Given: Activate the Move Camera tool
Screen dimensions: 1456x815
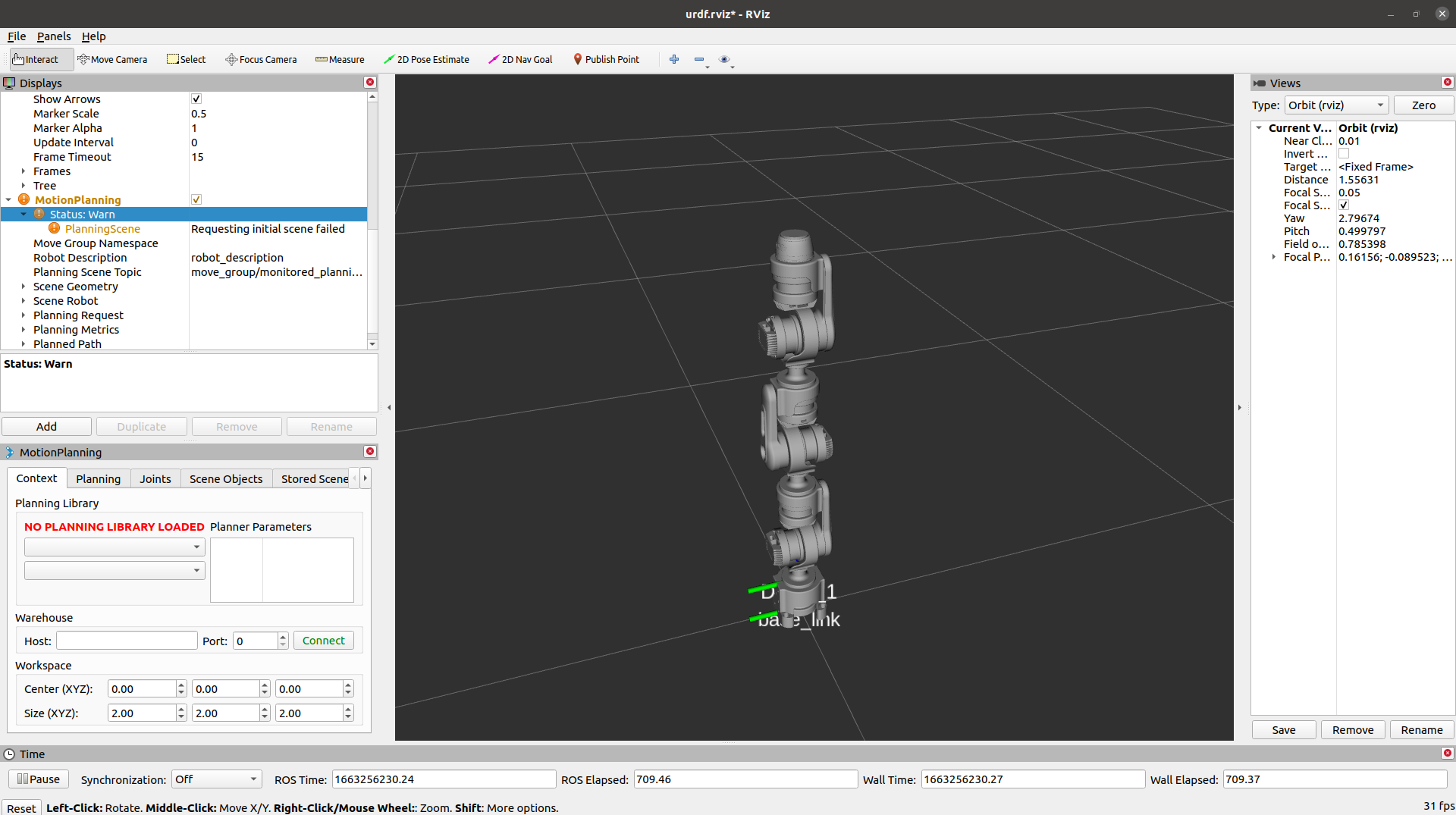Looking at the screenshot, I should [112, 59].
